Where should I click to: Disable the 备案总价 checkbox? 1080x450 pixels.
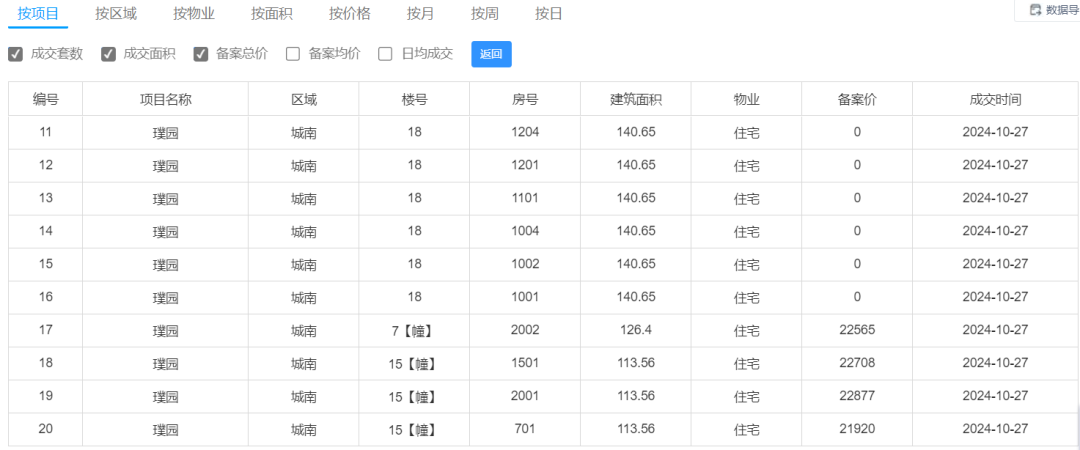(x=201, y=54)
